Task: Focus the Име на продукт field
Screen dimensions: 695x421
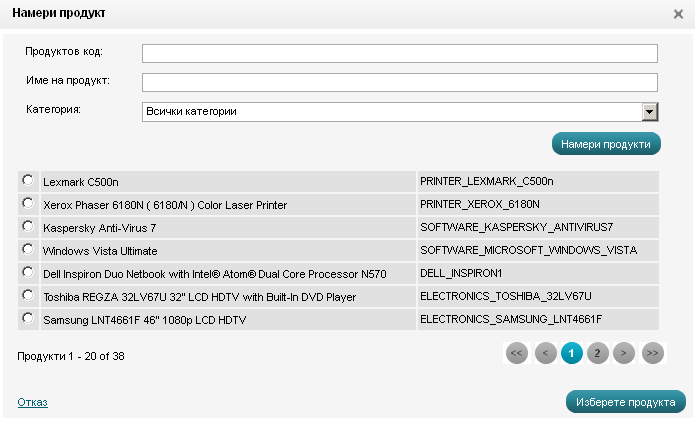Action: [399, 82]
